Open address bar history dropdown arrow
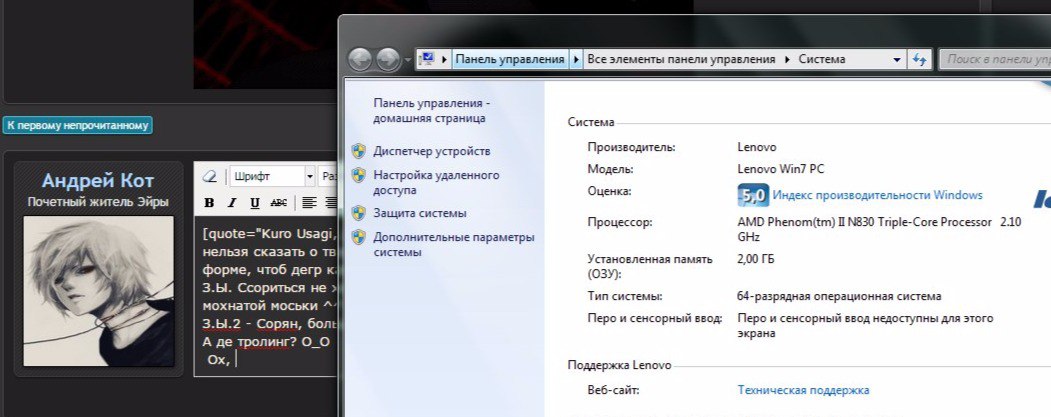The width and height of the screenshot is (1051, 417). point(898,59)
